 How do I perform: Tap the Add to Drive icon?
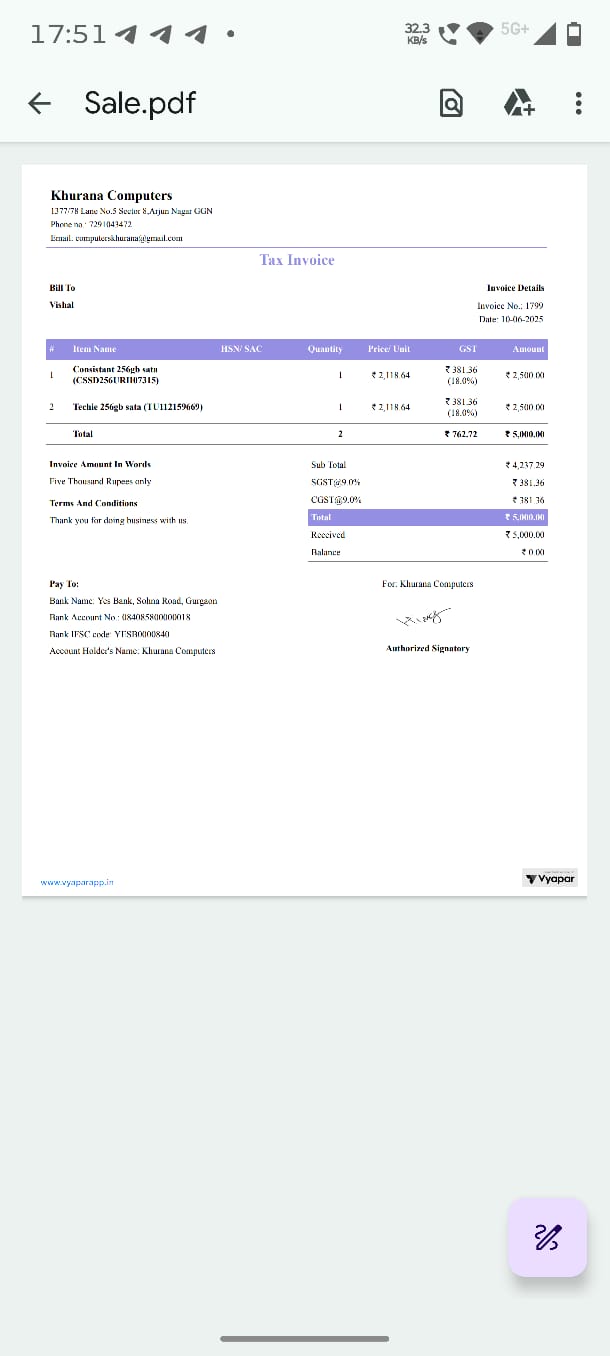[x=517, y=103]
